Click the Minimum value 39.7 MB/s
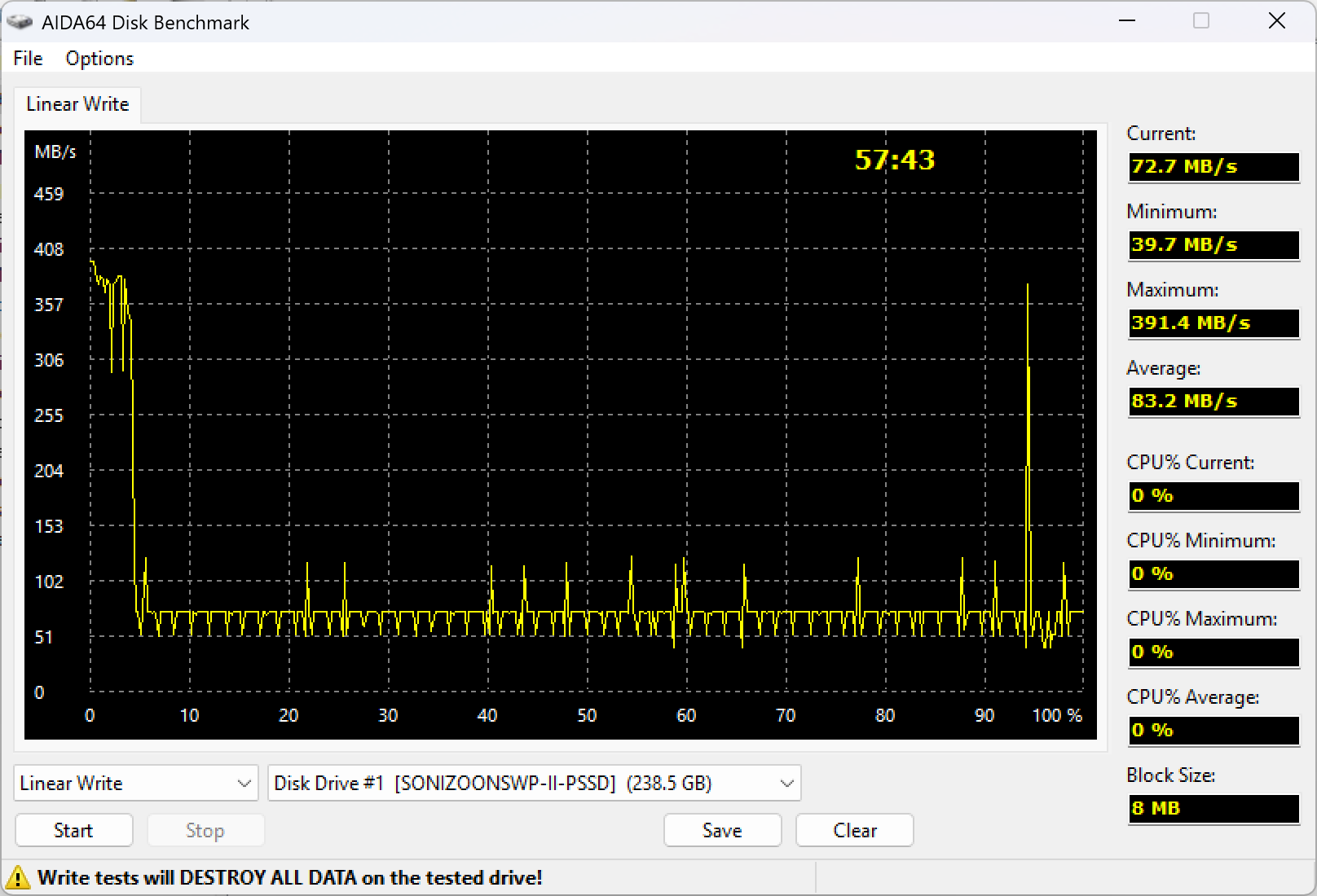Image resolution: width=1317 pixels, height=896 pixels. coord(1213,244)
